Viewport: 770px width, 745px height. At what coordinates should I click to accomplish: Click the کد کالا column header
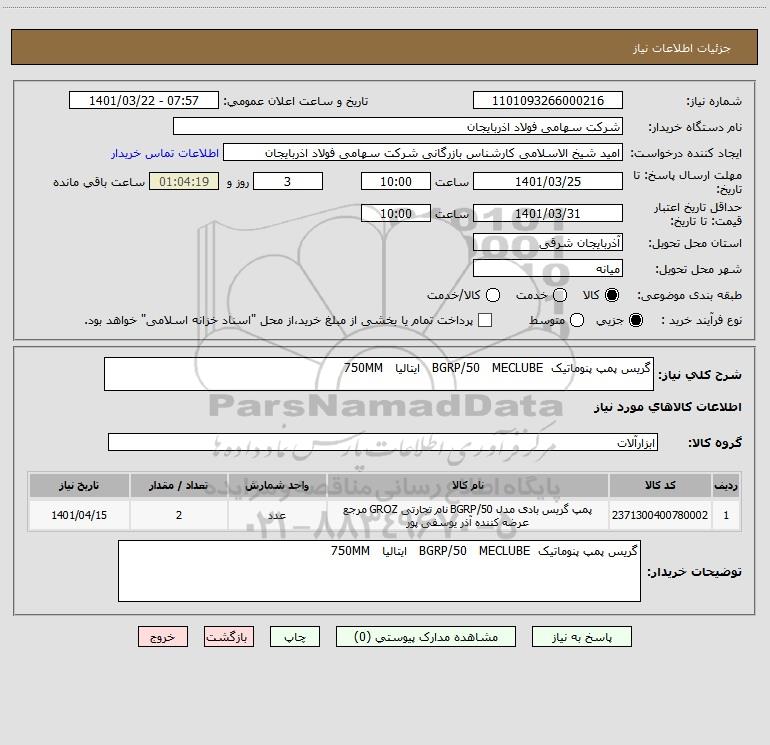click(660, 486)
